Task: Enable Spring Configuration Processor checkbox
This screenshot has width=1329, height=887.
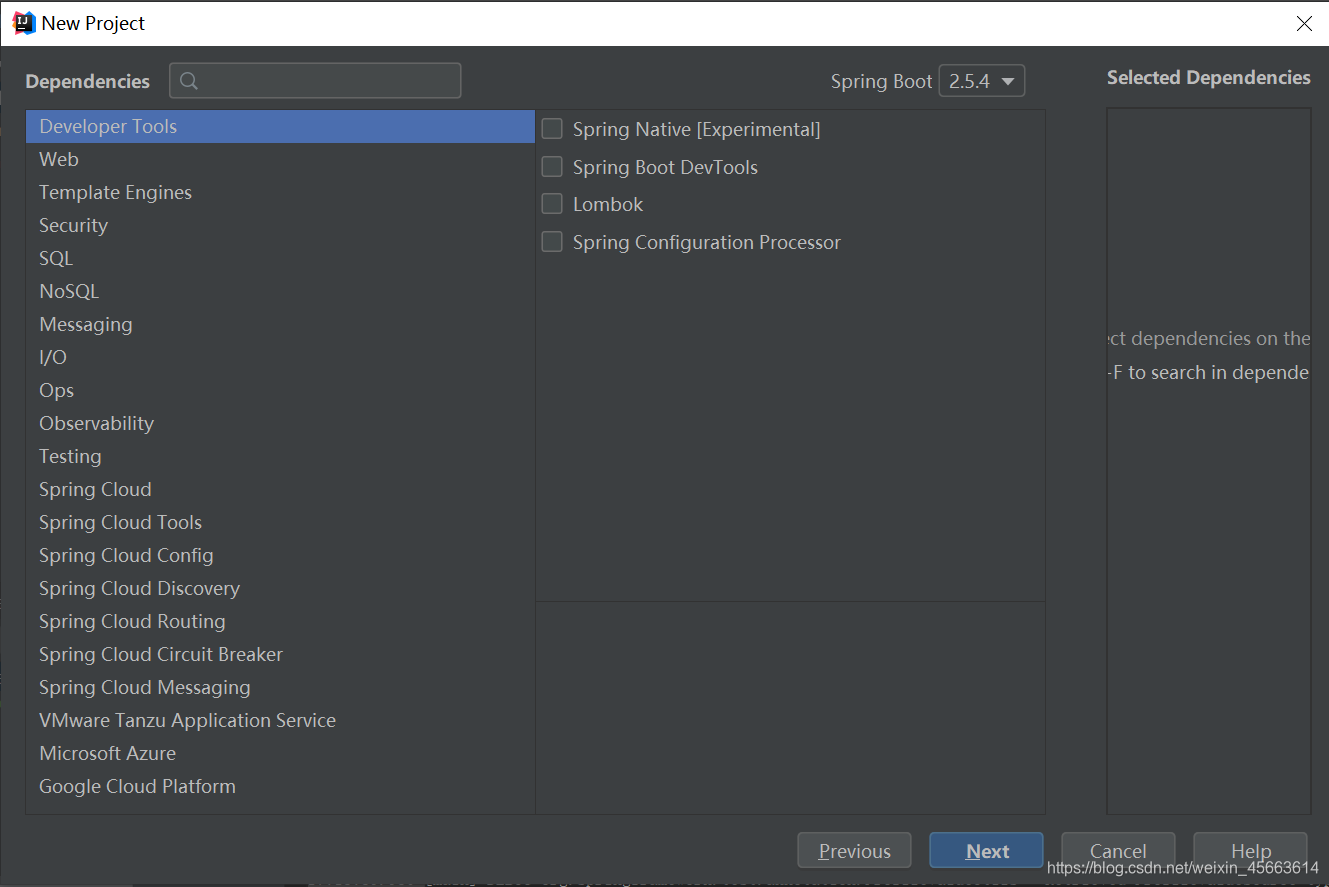Action: pyautogui.click(x=552, y=242)
